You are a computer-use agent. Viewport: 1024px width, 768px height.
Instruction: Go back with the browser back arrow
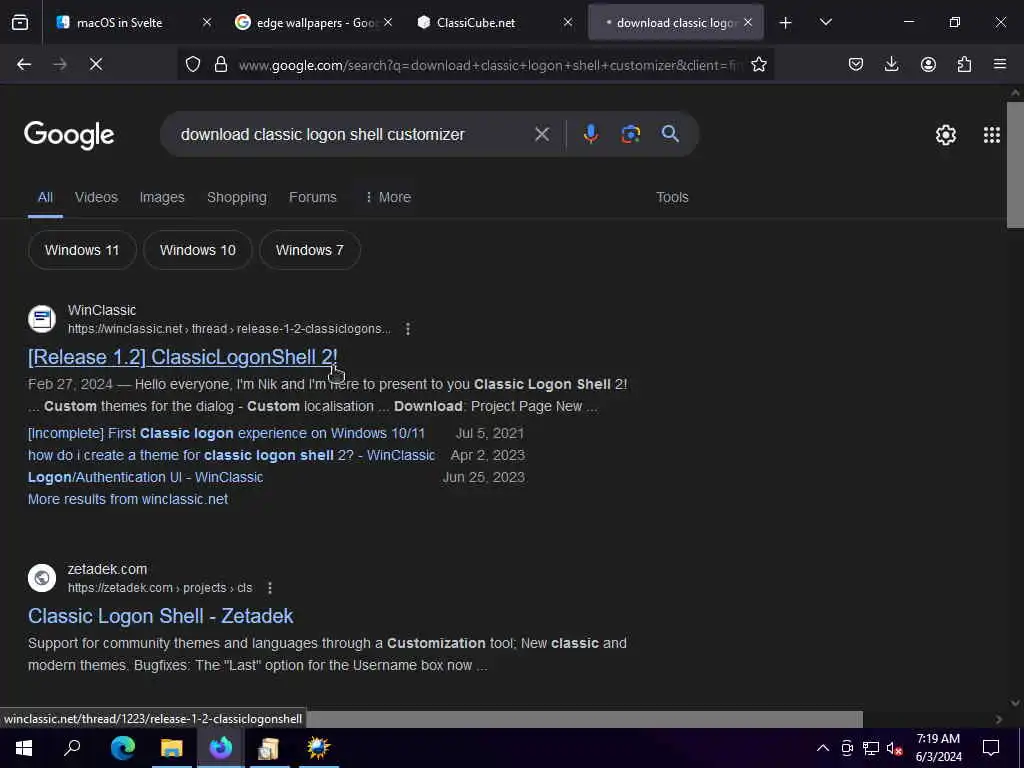[x=24, y=64]
